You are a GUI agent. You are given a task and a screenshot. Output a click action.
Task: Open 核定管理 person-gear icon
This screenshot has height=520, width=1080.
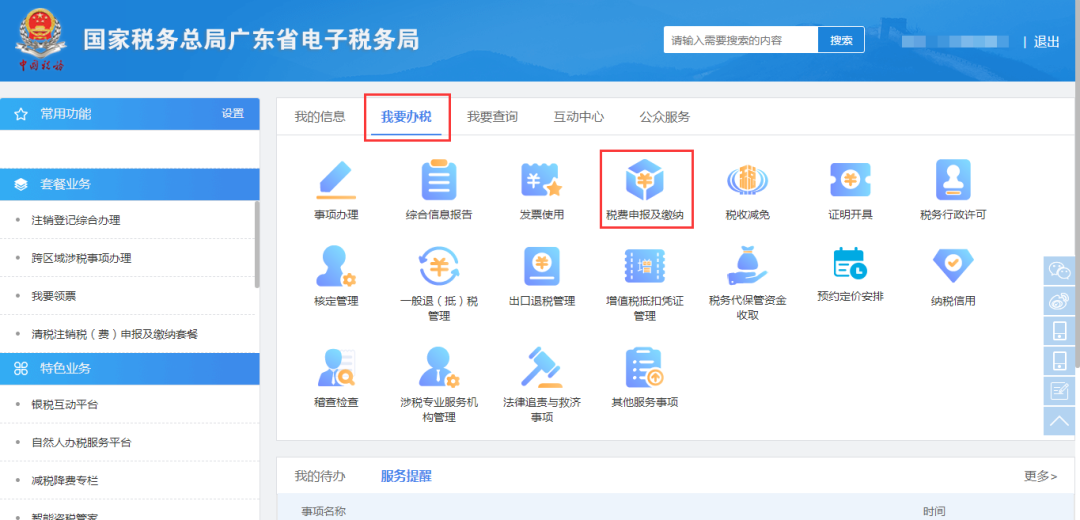[335, 266]
